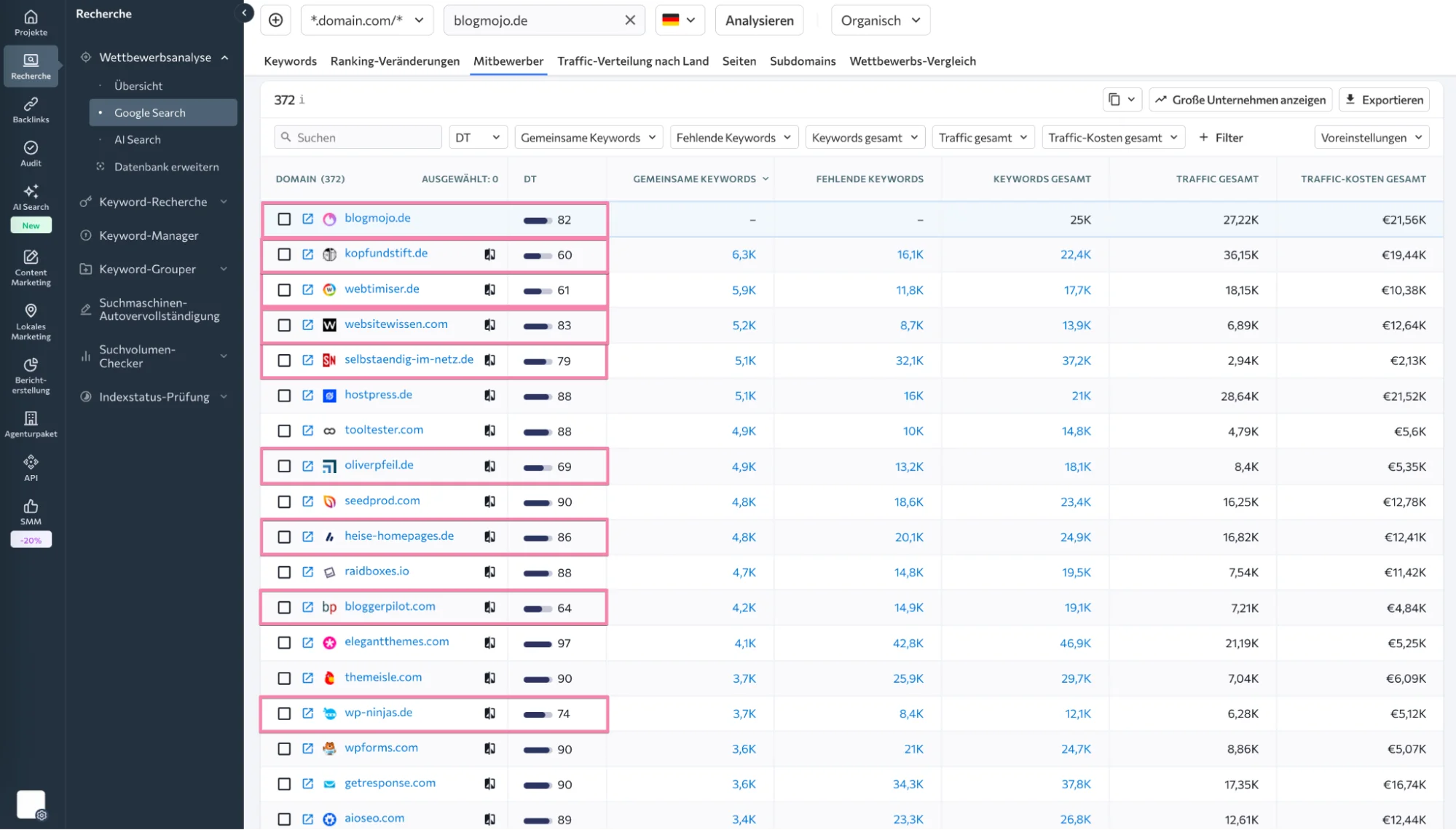Open kopfundstift.de in new tab icon
This screenshot has height=830, width=1456.
pos(307,254)
